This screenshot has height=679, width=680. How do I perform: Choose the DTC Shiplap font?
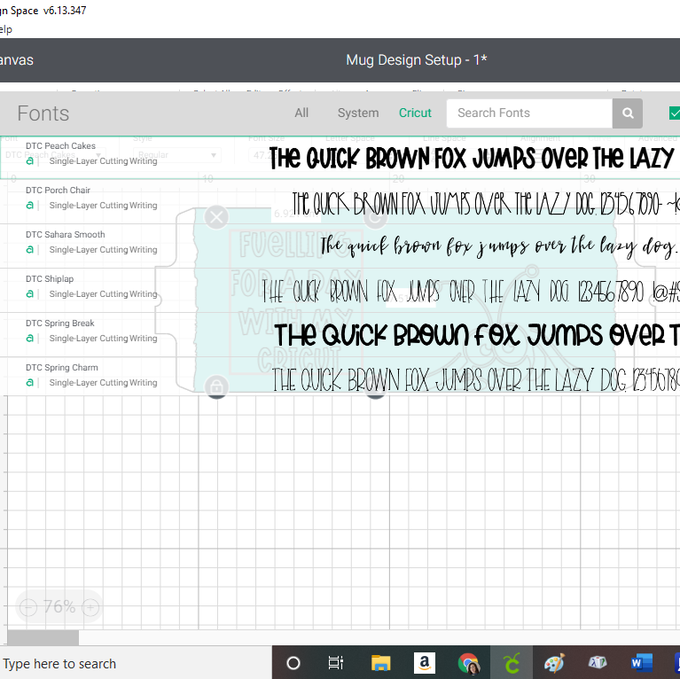(x=340, y=290)
